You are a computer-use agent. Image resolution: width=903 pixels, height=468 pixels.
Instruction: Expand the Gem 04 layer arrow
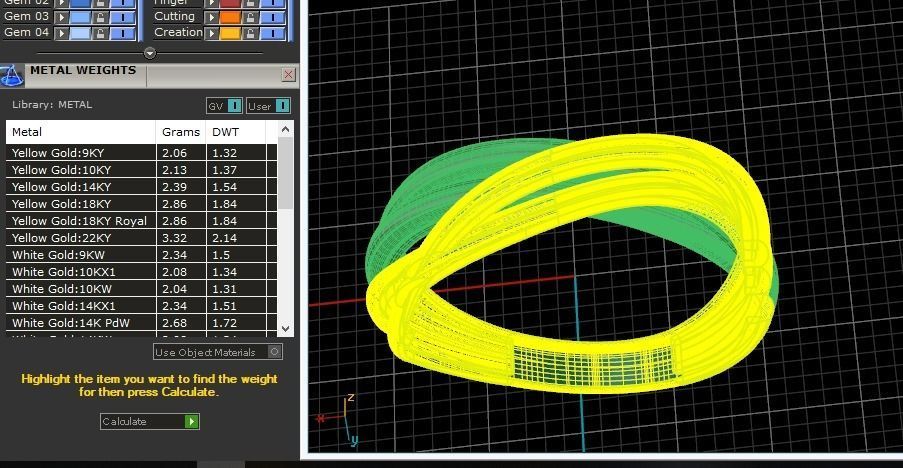tap(61, 33)
